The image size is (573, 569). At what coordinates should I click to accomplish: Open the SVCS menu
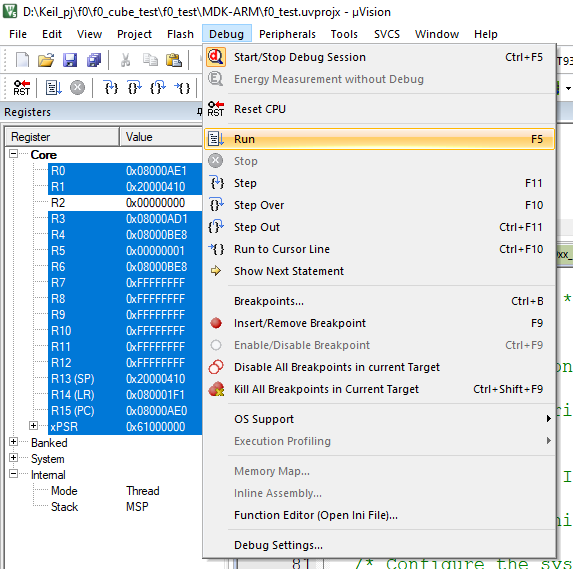(x=387, y=34)
